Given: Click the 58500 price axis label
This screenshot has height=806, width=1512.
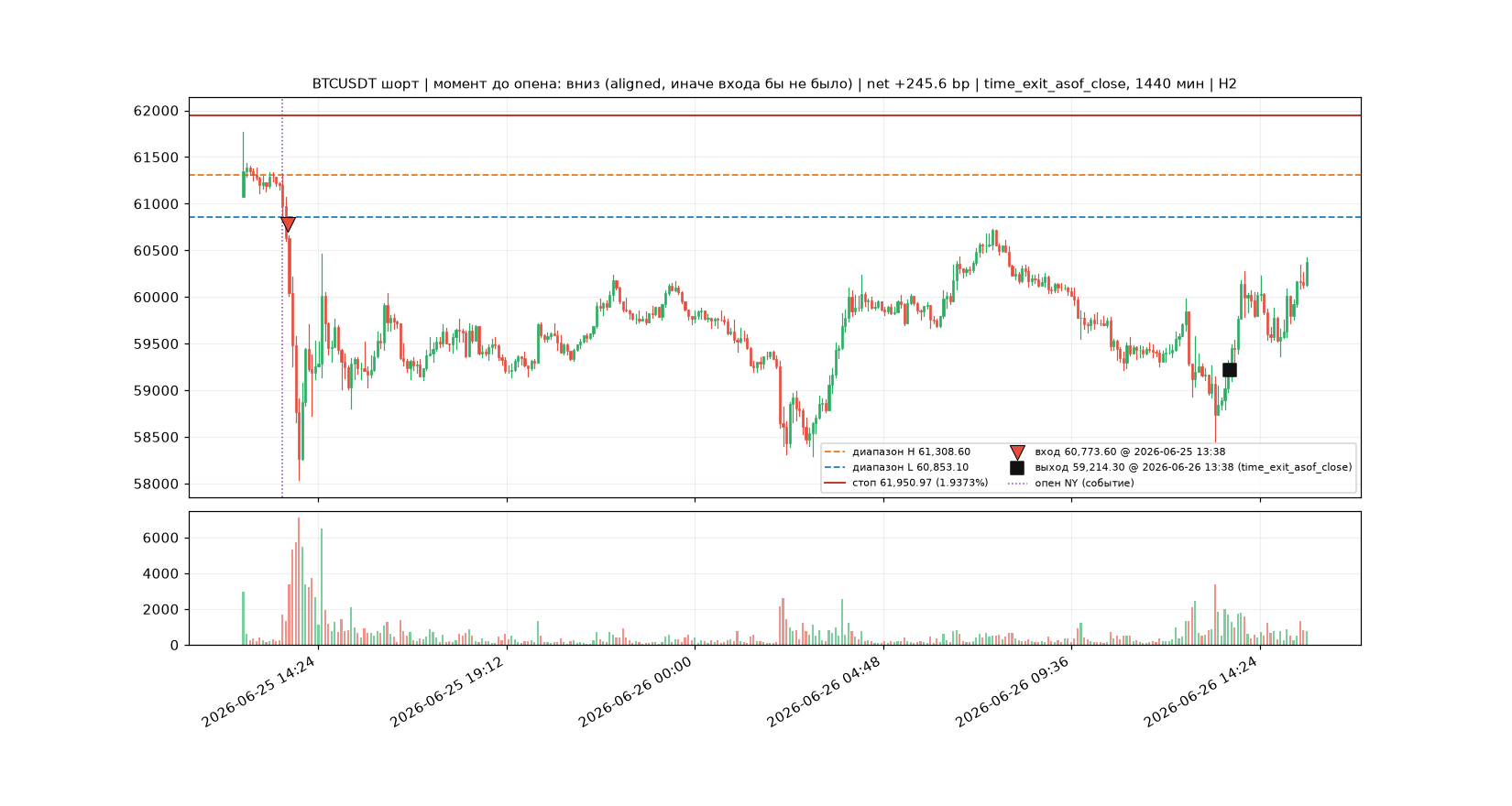Looking at the screenshot, I should [156, 438].
